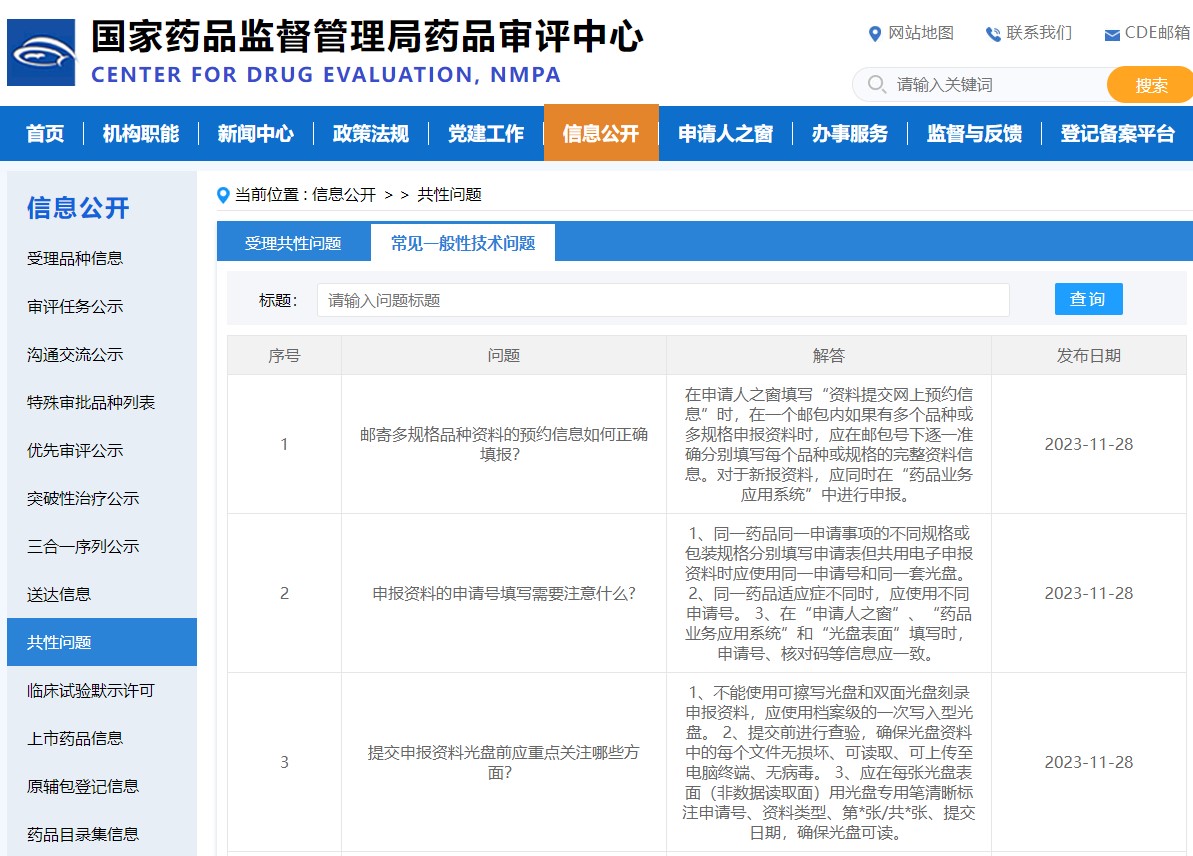This screenshot has width=1193, height=856.
Task: Open the 首页 navigation item
Action: (x=43, y=133)
